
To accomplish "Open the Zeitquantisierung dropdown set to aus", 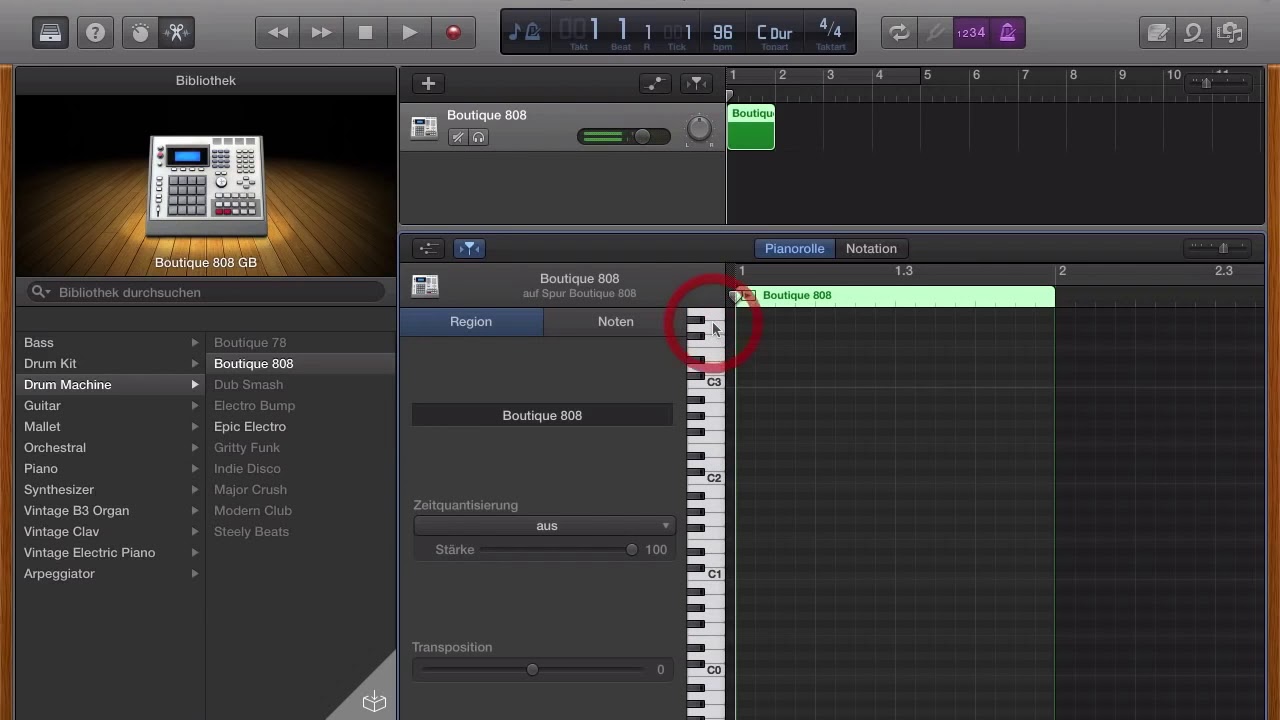I will (x=545, y=526).
